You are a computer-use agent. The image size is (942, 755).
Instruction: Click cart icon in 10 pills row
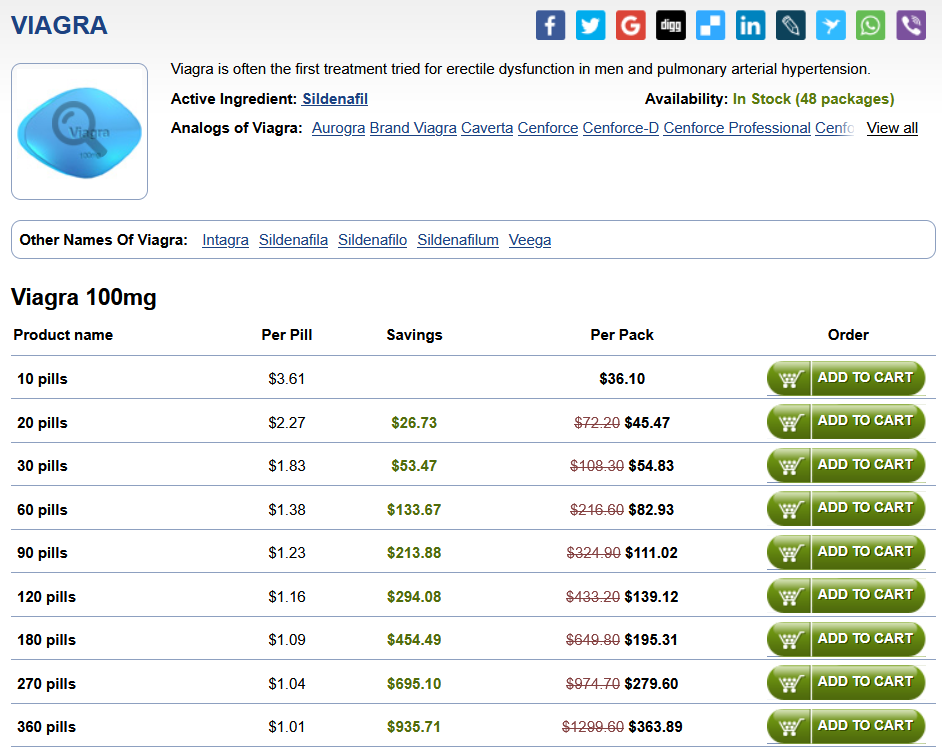coord(789,378)
